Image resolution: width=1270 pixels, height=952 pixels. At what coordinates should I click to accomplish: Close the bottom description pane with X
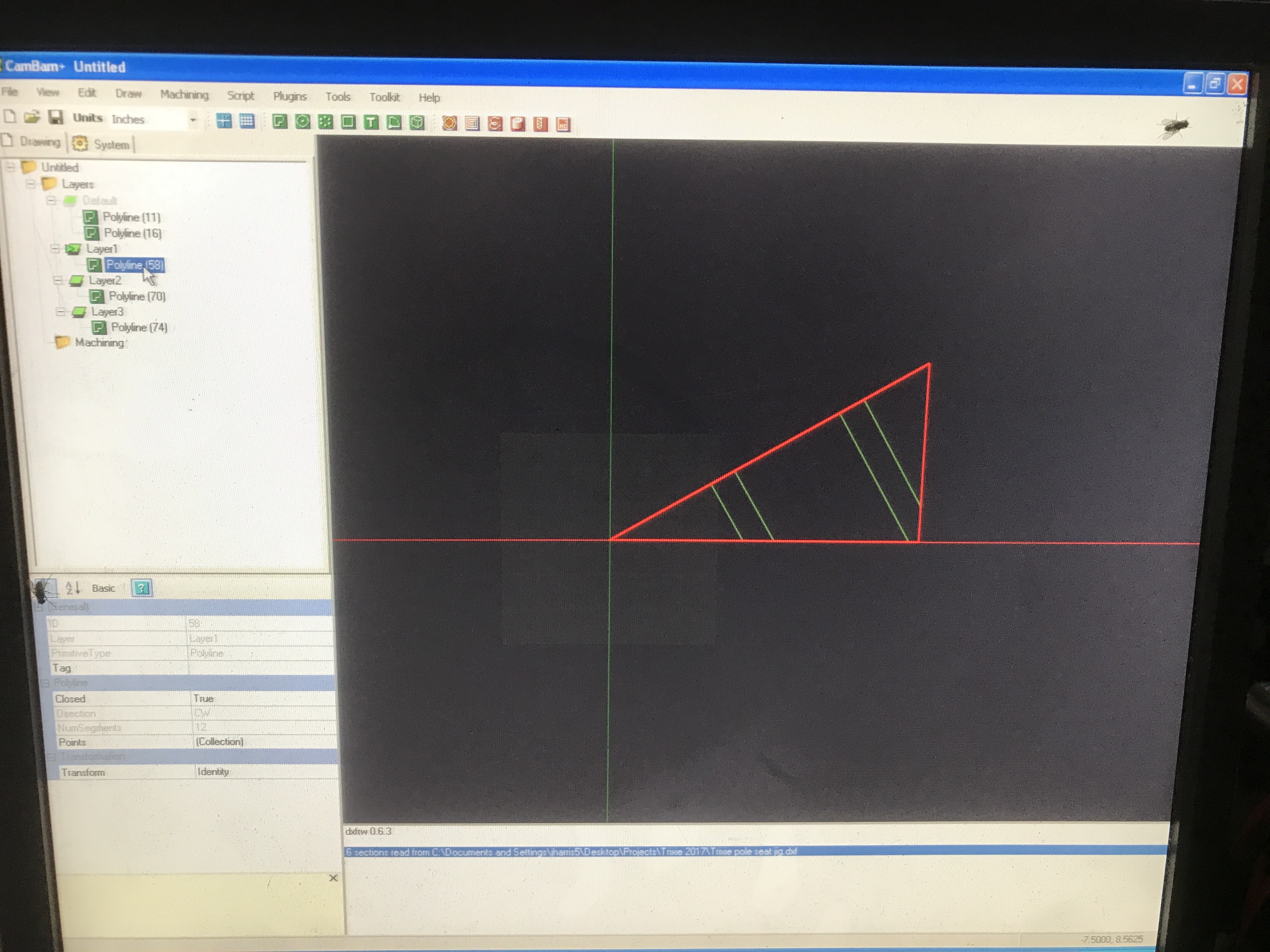(x=333, y=878)
